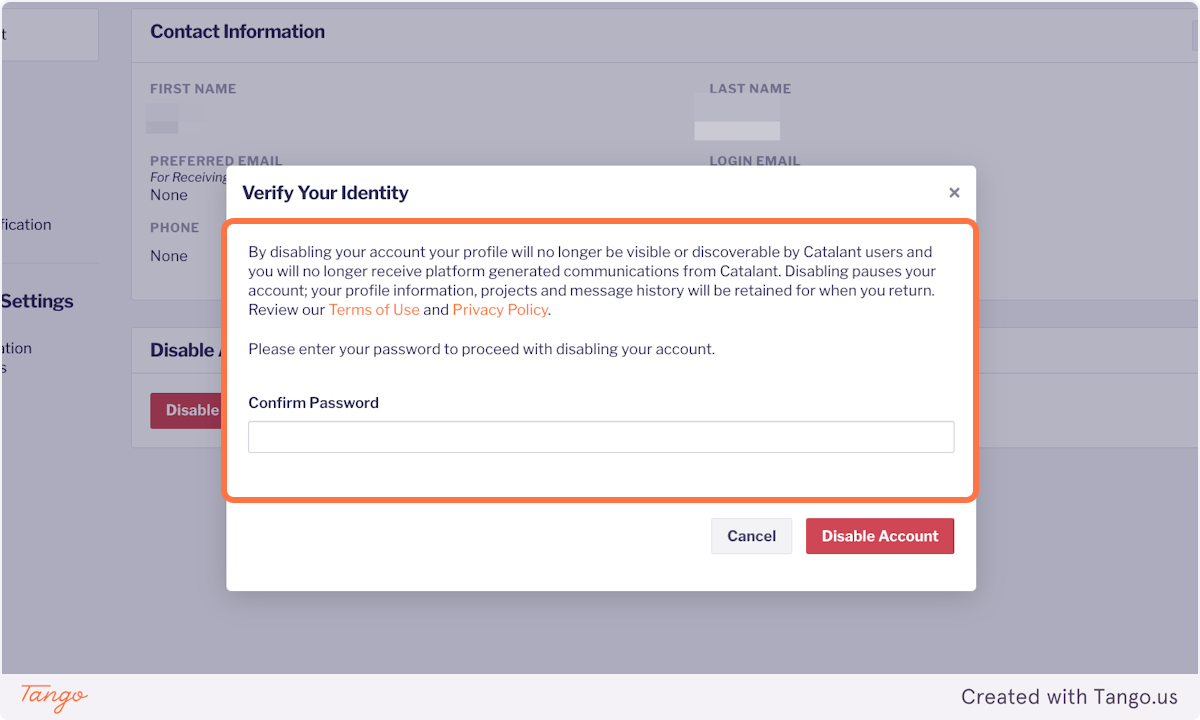Open the Privacy Policy link
Image resolution: width=1200 pixels, height=720 pixels.
point(500,310)
